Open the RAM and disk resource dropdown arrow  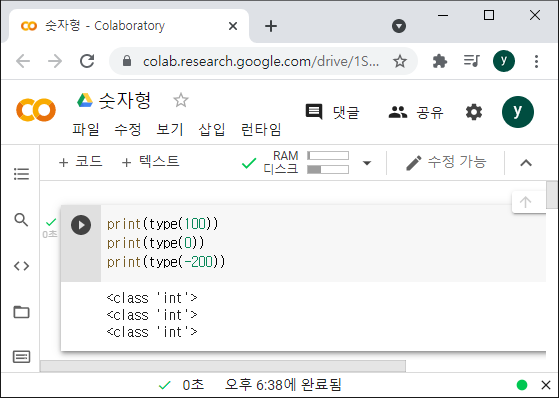coord(367,163)
